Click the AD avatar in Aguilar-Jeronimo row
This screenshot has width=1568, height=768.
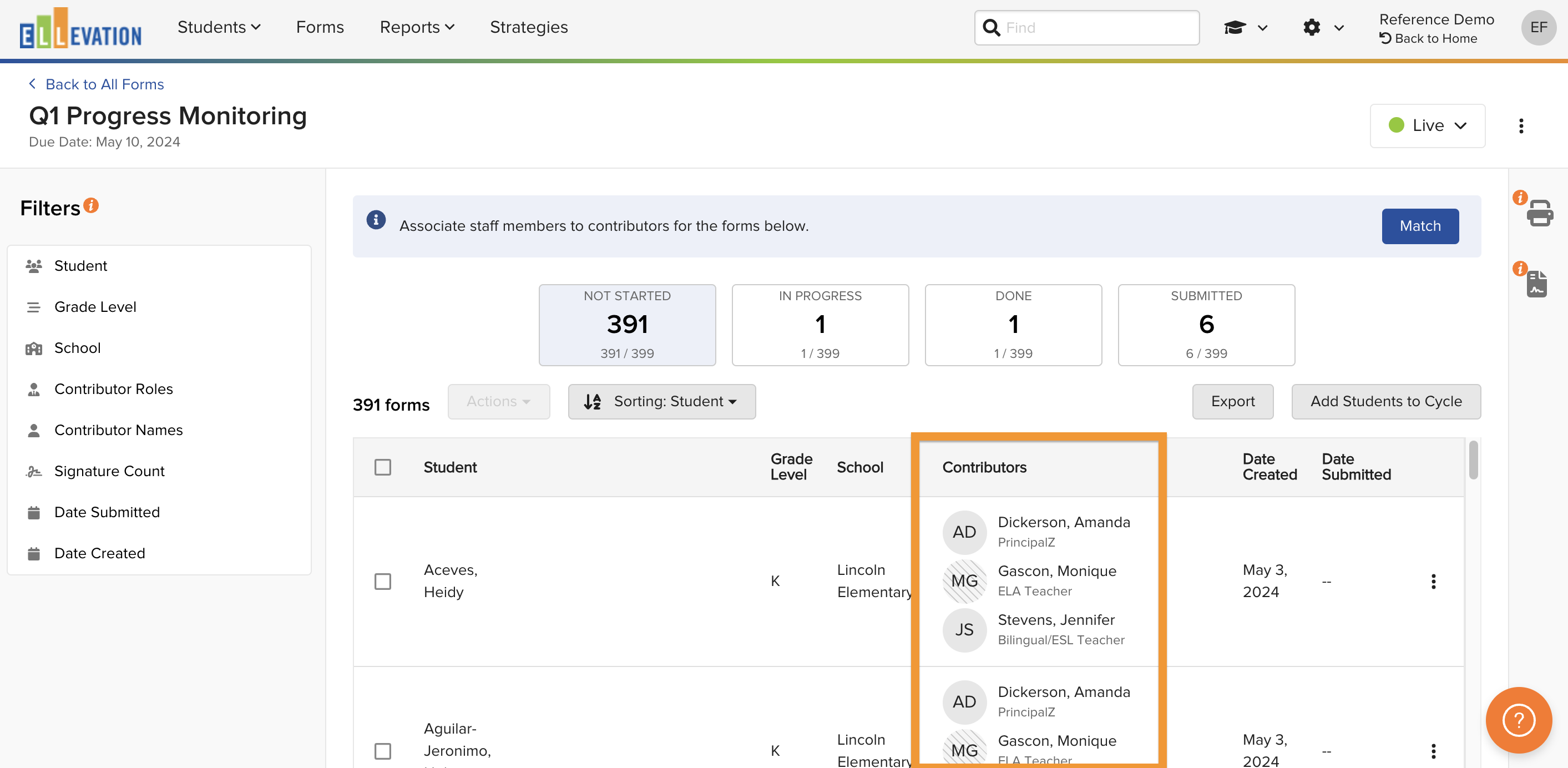[x=964, y=703]
